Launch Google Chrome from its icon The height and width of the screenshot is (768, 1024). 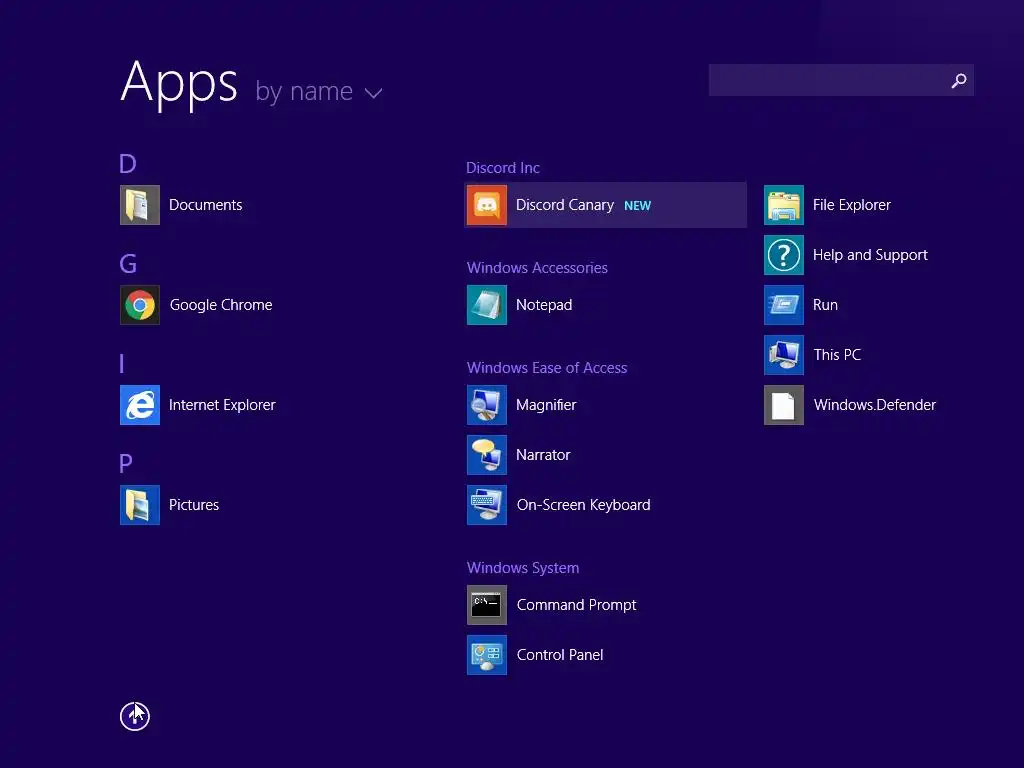click(x=140, y=305)
